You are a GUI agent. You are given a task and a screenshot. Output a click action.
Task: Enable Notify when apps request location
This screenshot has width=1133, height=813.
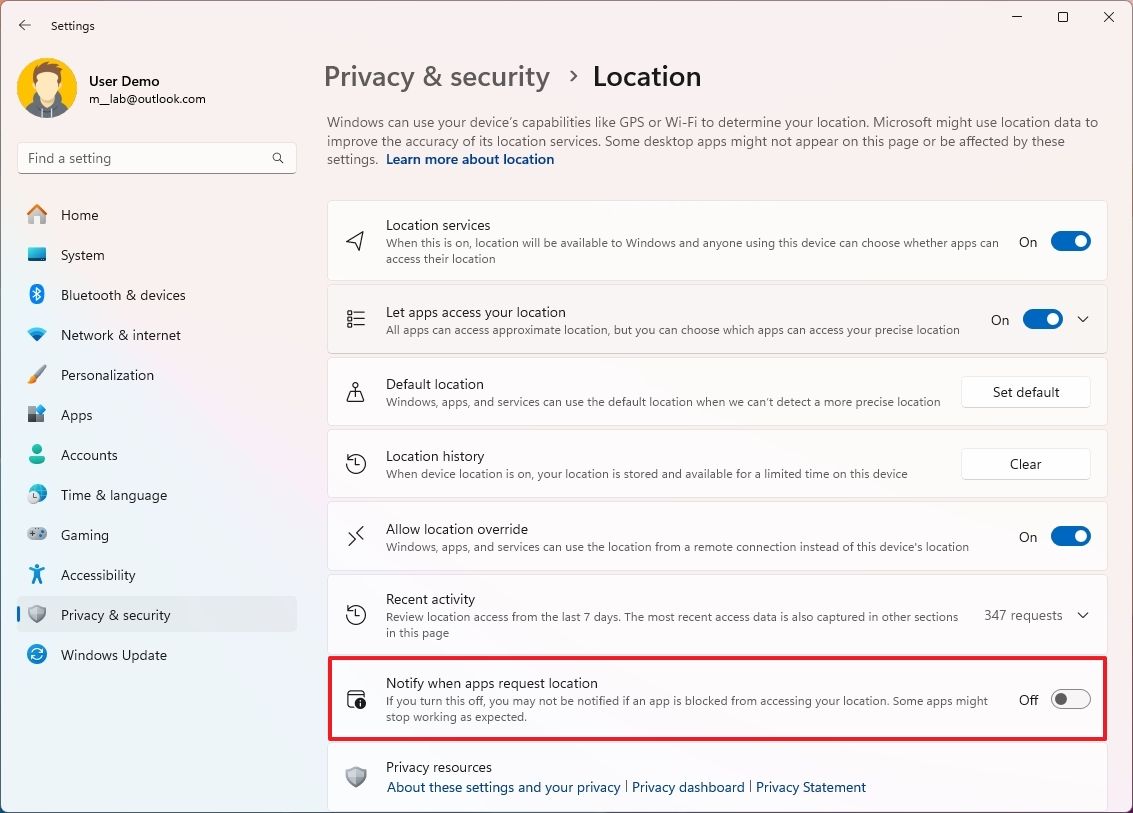(1069, 700)
